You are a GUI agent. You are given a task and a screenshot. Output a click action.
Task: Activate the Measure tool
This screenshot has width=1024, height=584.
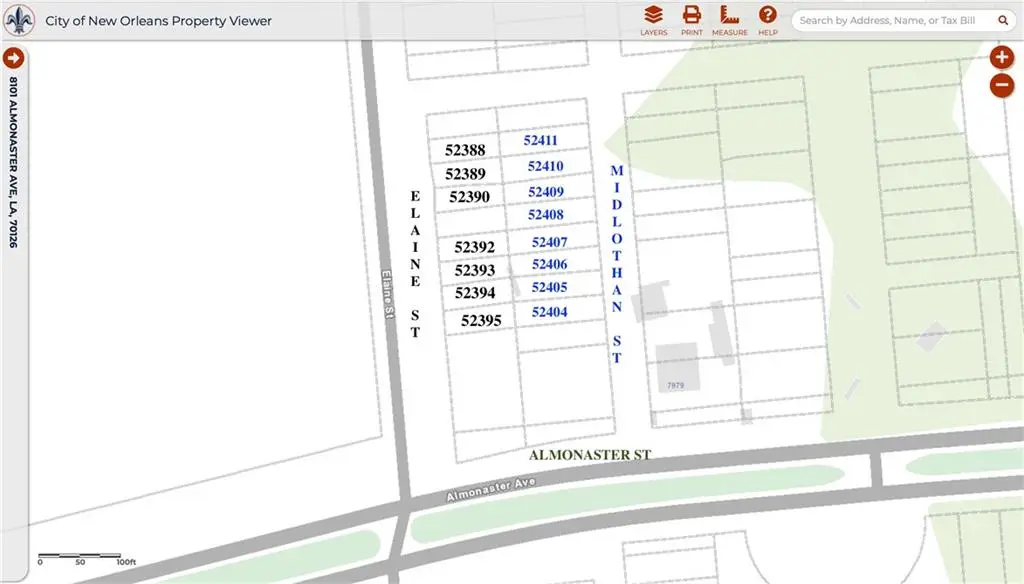(730, 20)
